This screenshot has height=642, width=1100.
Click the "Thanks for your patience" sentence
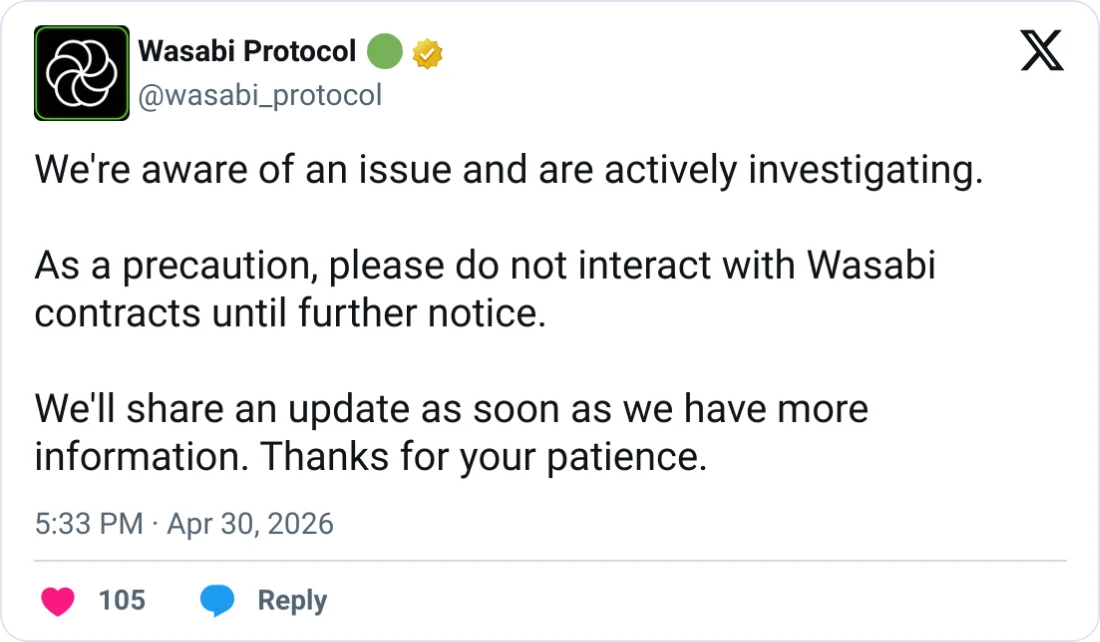click(484, 457)
